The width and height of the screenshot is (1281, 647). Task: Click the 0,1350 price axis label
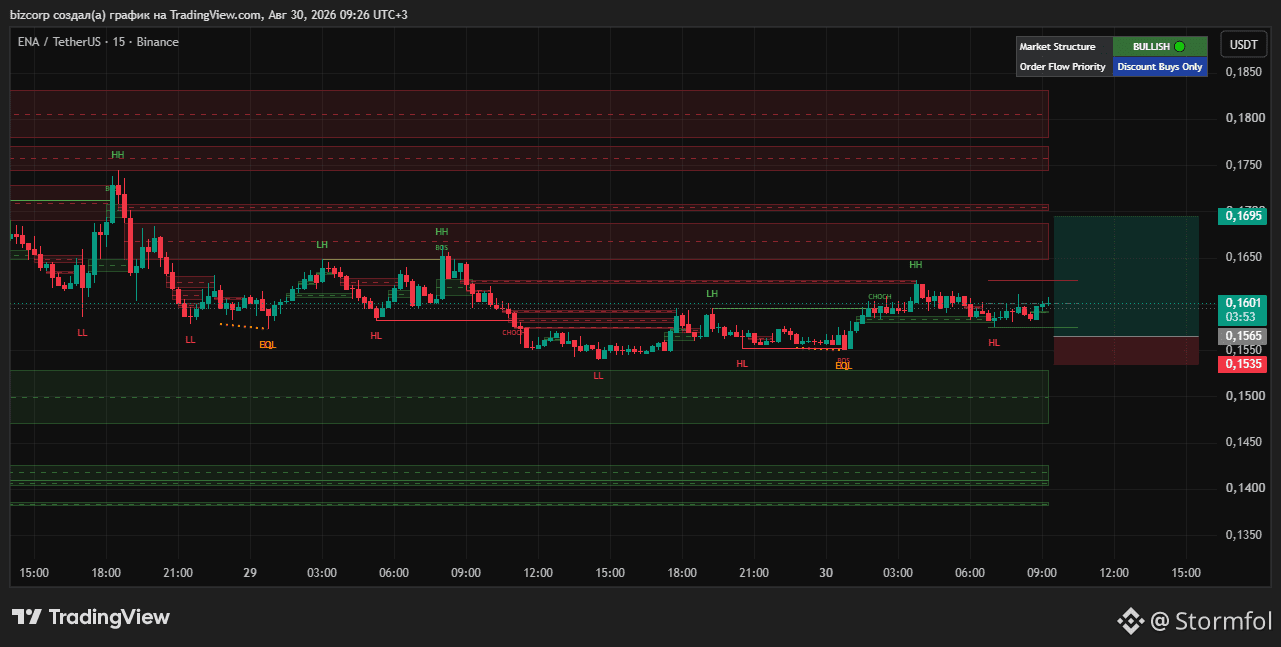pyautogui.click(x=1245, y=535)
